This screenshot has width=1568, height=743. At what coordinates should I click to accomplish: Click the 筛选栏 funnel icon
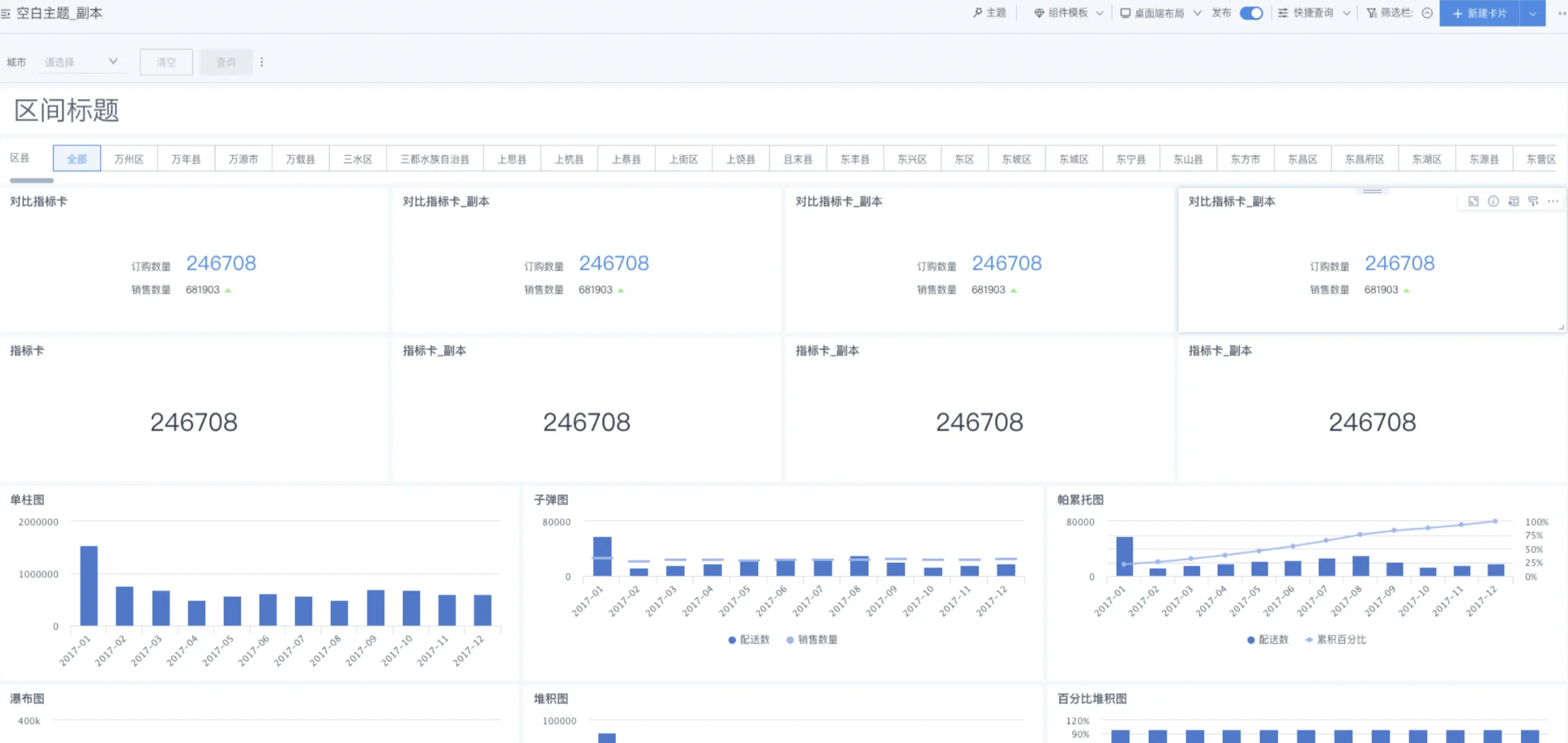(x=1371, y=13)
